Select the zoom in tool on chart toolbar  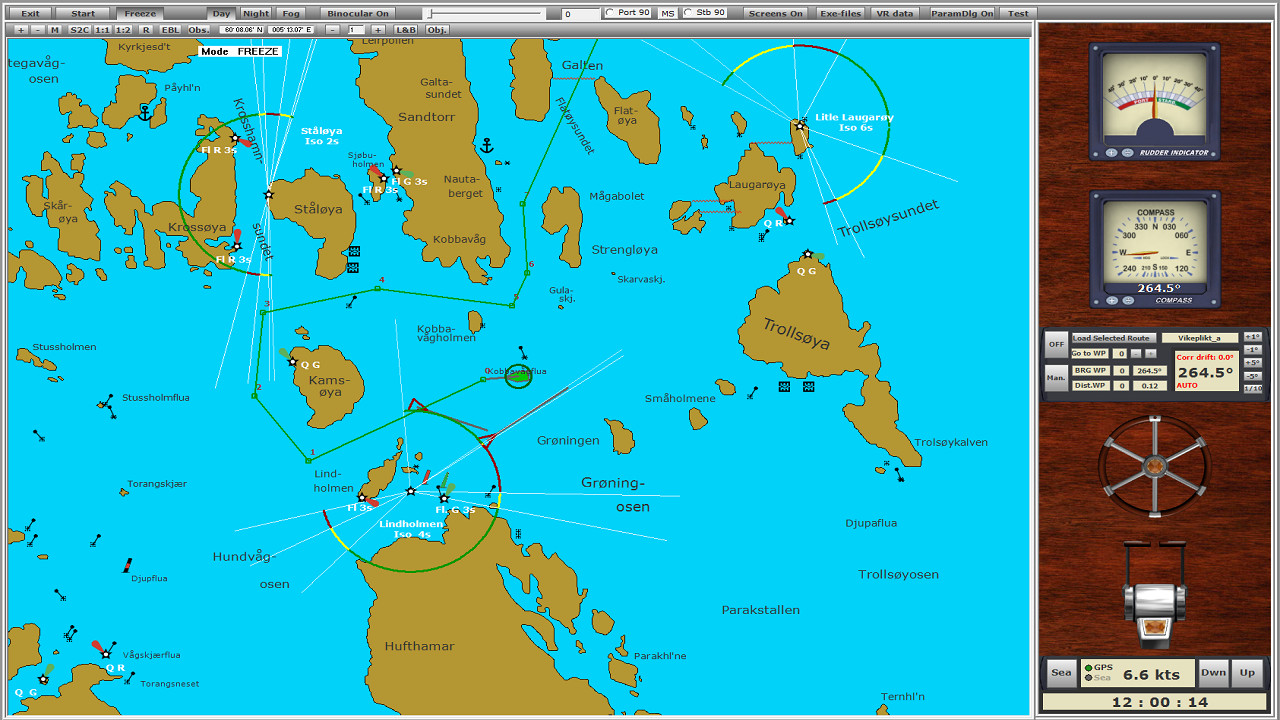click(x=20, y=29)
